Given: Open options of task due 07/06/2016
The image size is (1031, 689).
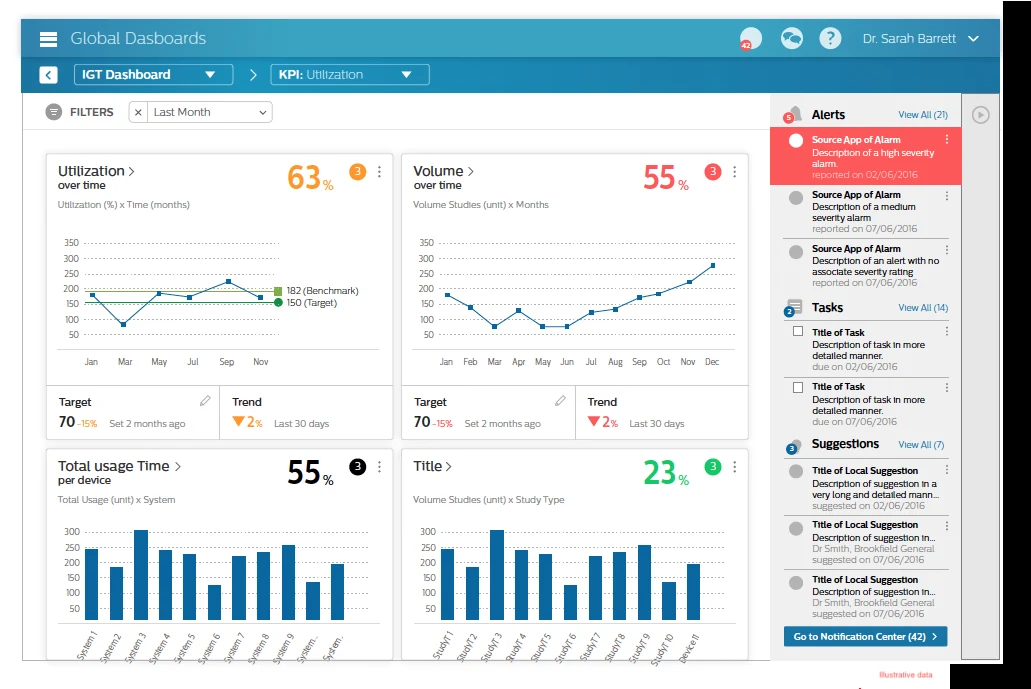Looking at the screenshot, I should pos(947,387).
